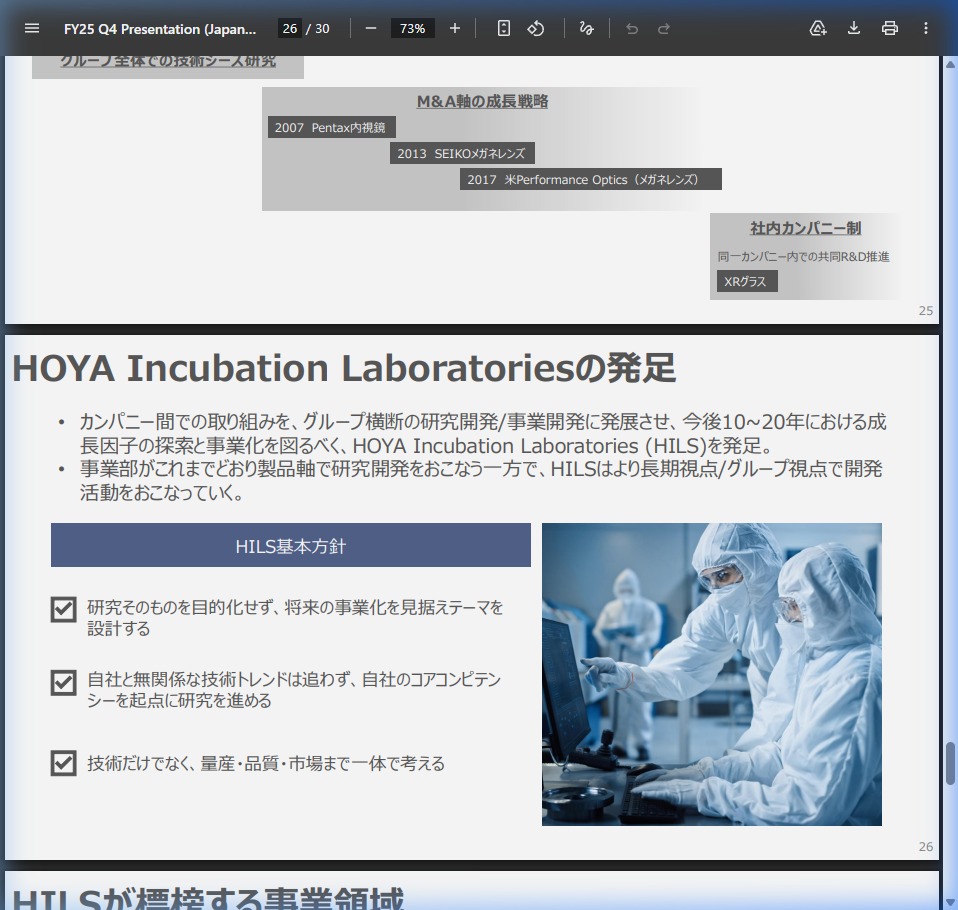
Task: Click the bullet starting カンパニー間での取り組みを
Action: tap(483, 433)
